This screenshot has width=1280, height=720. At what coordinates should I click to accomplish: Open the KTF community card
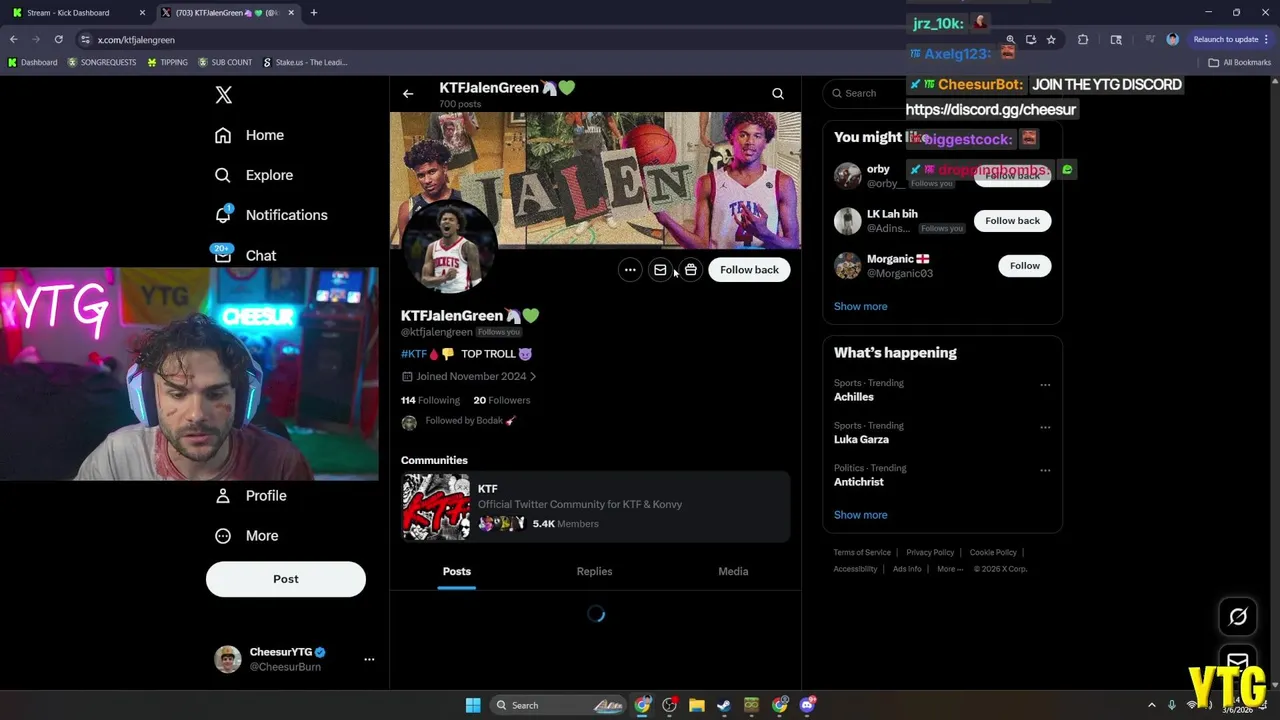[x=595, y=507]
